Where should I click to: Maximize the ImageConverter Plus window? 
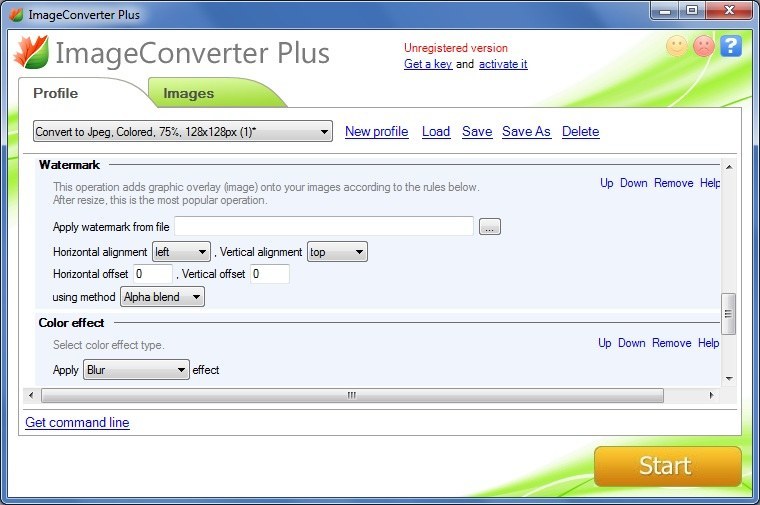coord(692,11)
